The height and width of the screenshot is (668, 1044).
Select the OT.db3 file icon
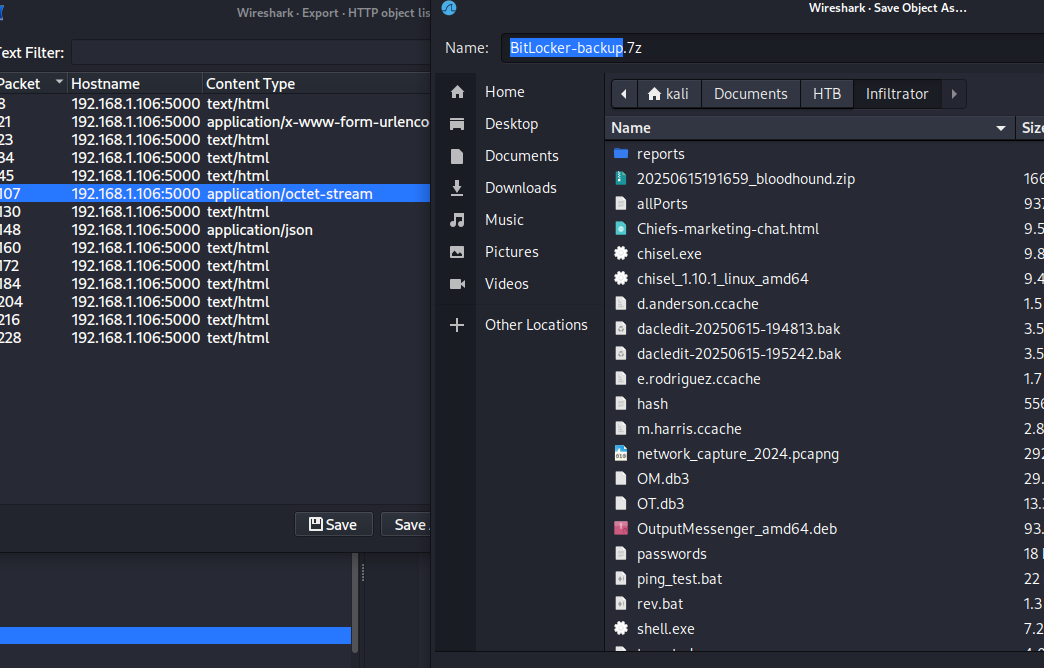621,503
